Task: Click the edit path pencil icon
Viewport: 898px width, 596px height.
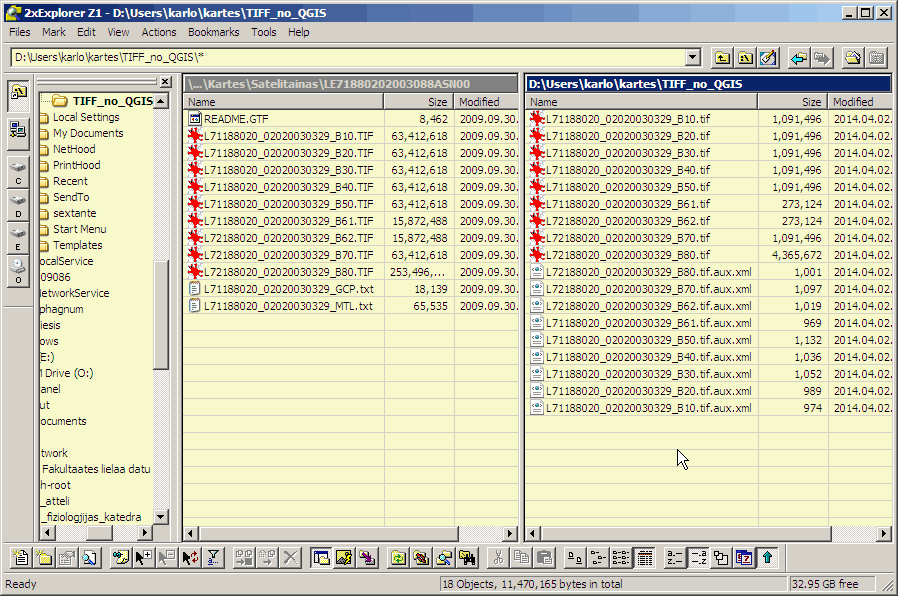Action: coord(768,58)
